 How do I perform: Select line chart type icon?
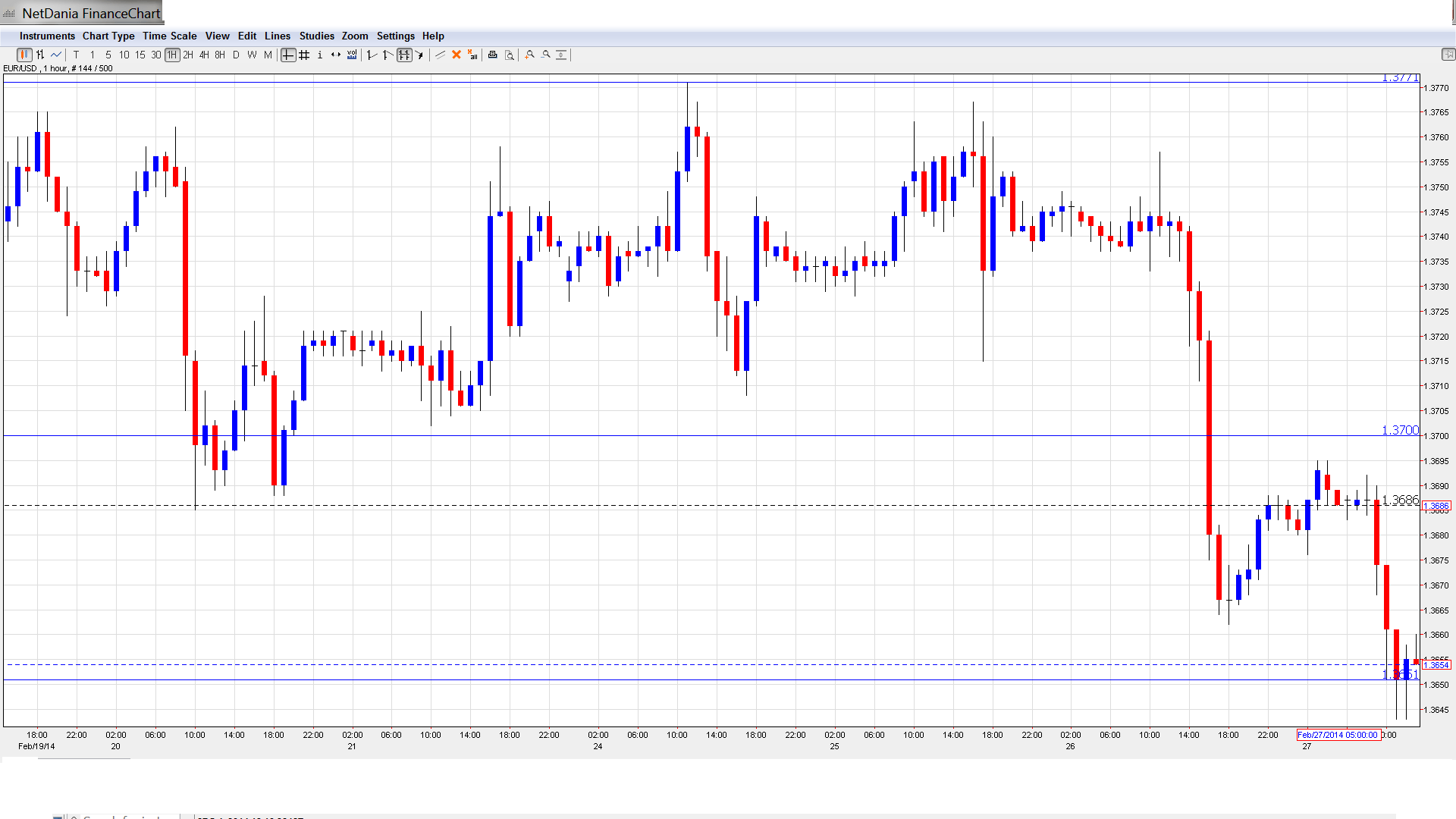click(56, 55)
